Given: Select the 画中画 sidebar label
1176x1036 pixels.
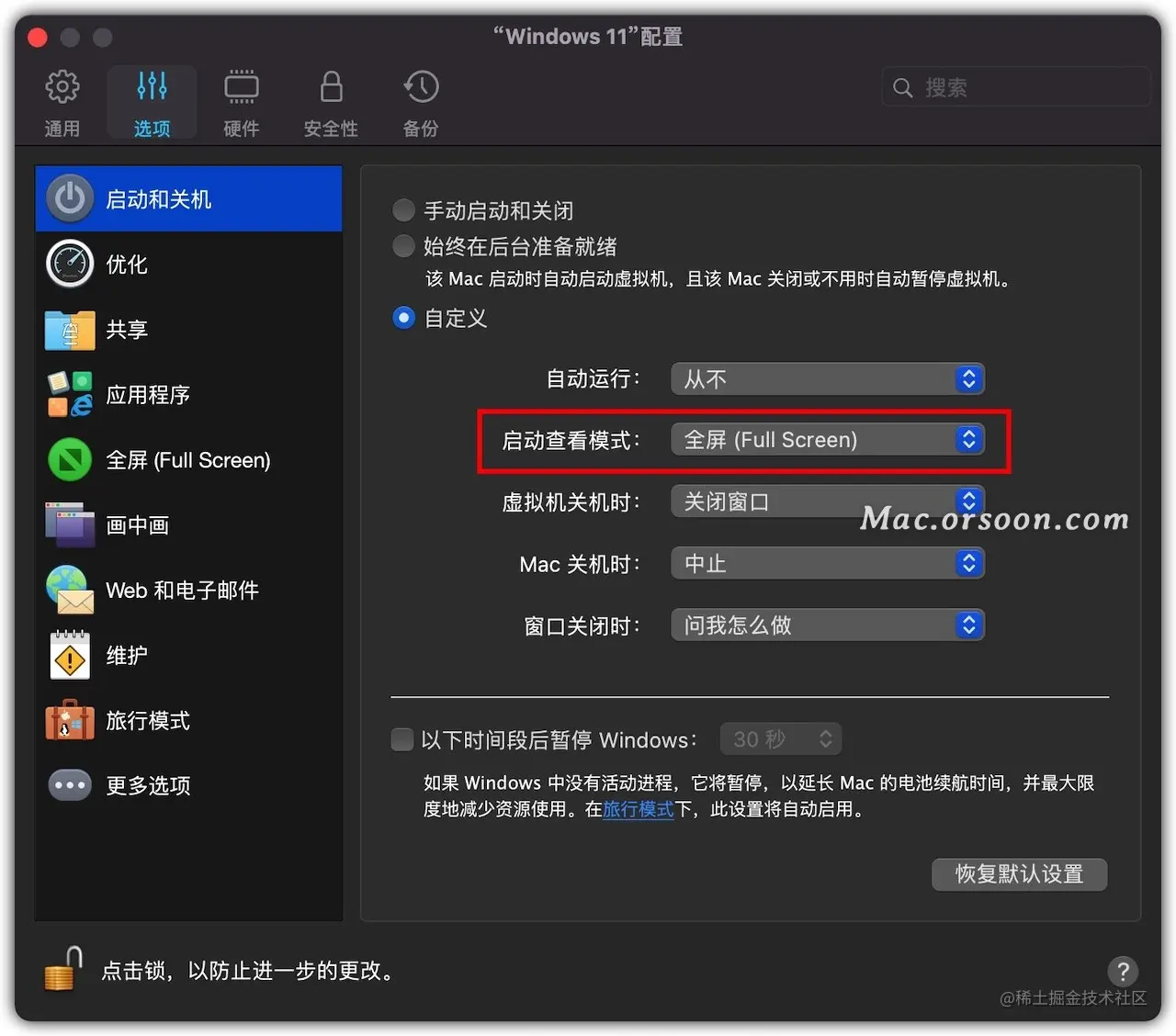Looking at the screenshot, I should tap(138, 525).
